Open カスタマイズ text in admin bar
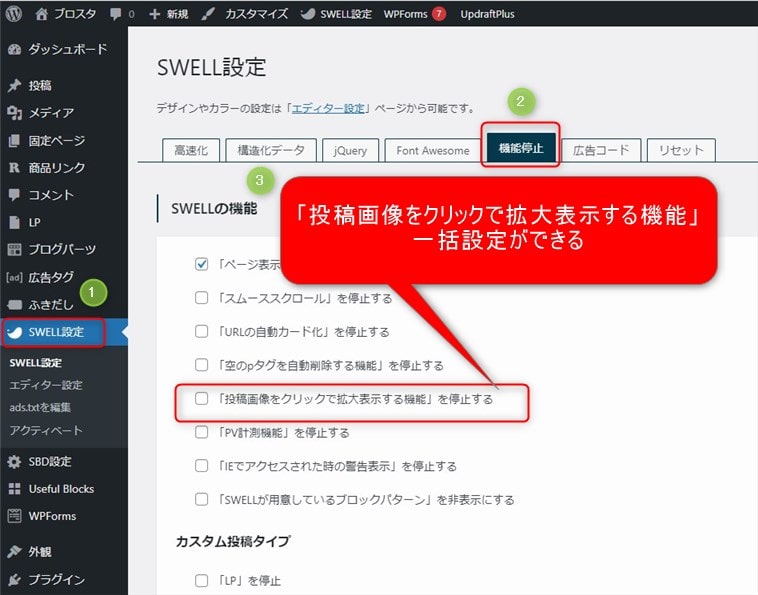Image resolution: width=758 pixels, height=595 pixels. click(256, 14)
